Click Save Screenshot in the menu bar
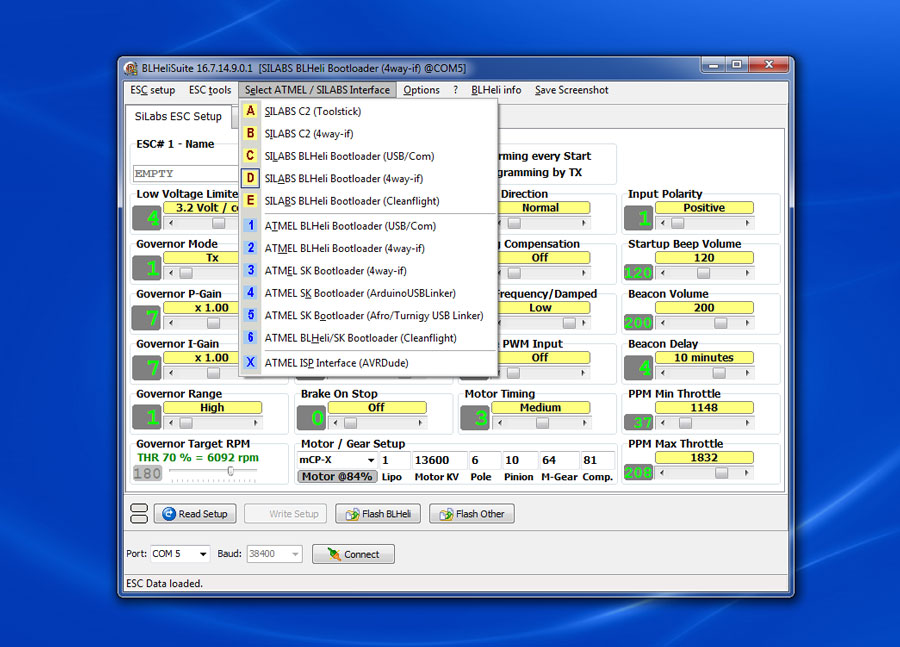 click(572, 90)
